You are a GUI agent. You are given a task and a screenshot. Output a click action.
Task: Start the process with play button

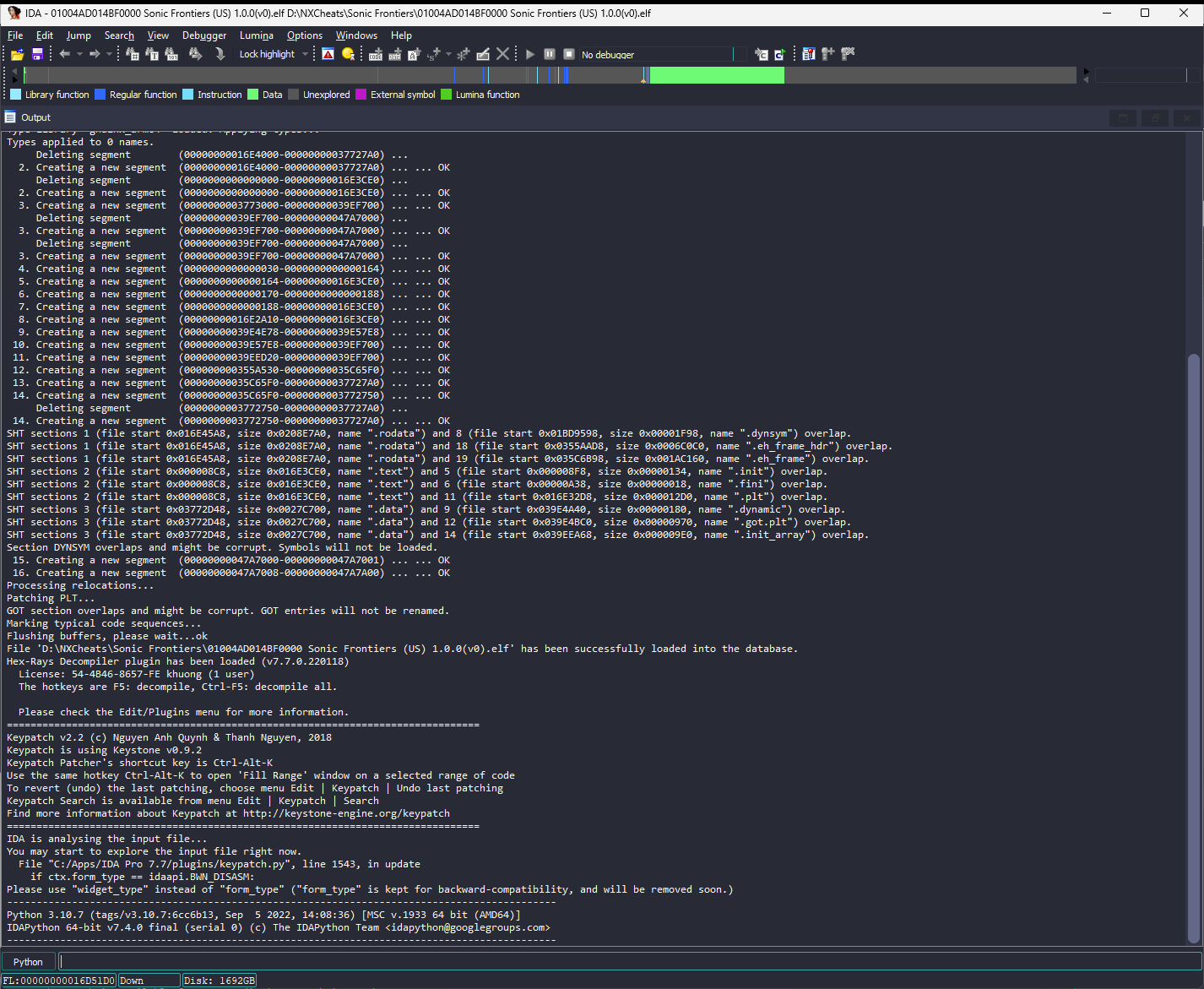[x=530, y=54]
